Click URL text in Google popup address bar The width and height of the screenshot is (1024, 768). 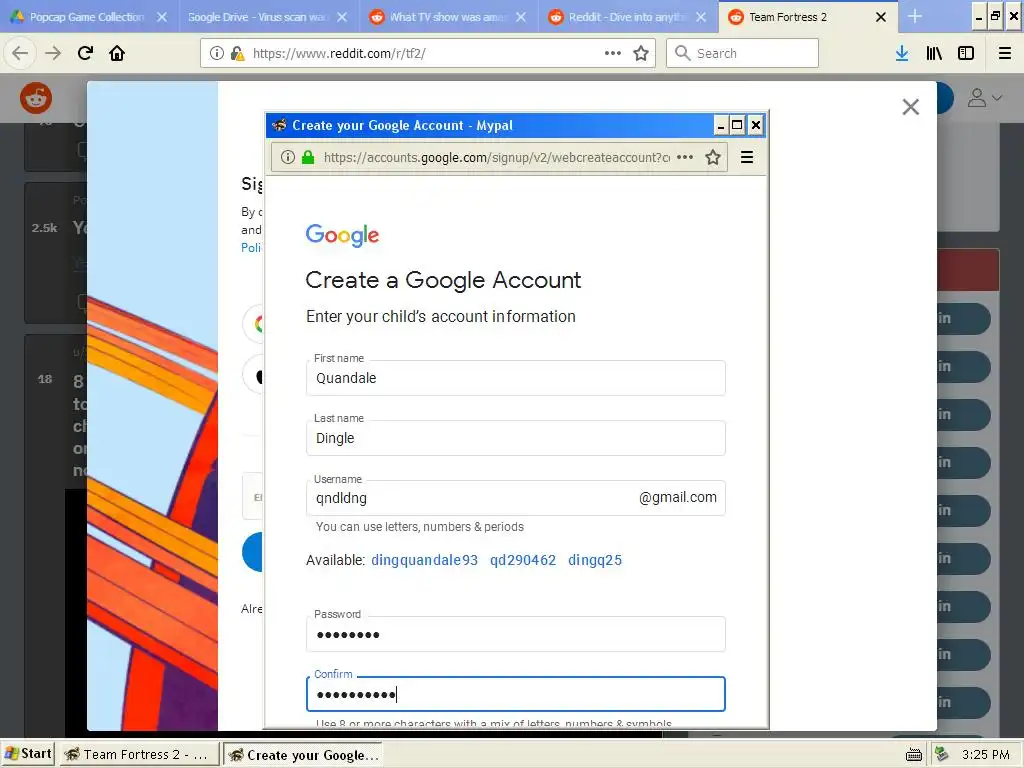click(497, 157)
